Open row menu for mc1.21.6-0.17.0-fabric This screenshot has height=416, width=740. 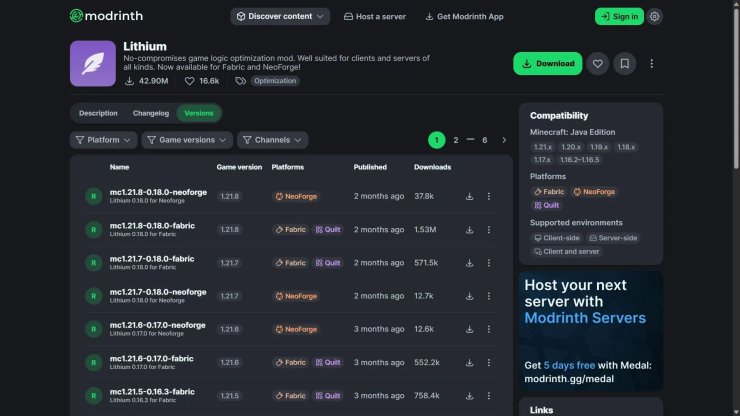coord(488,363)
